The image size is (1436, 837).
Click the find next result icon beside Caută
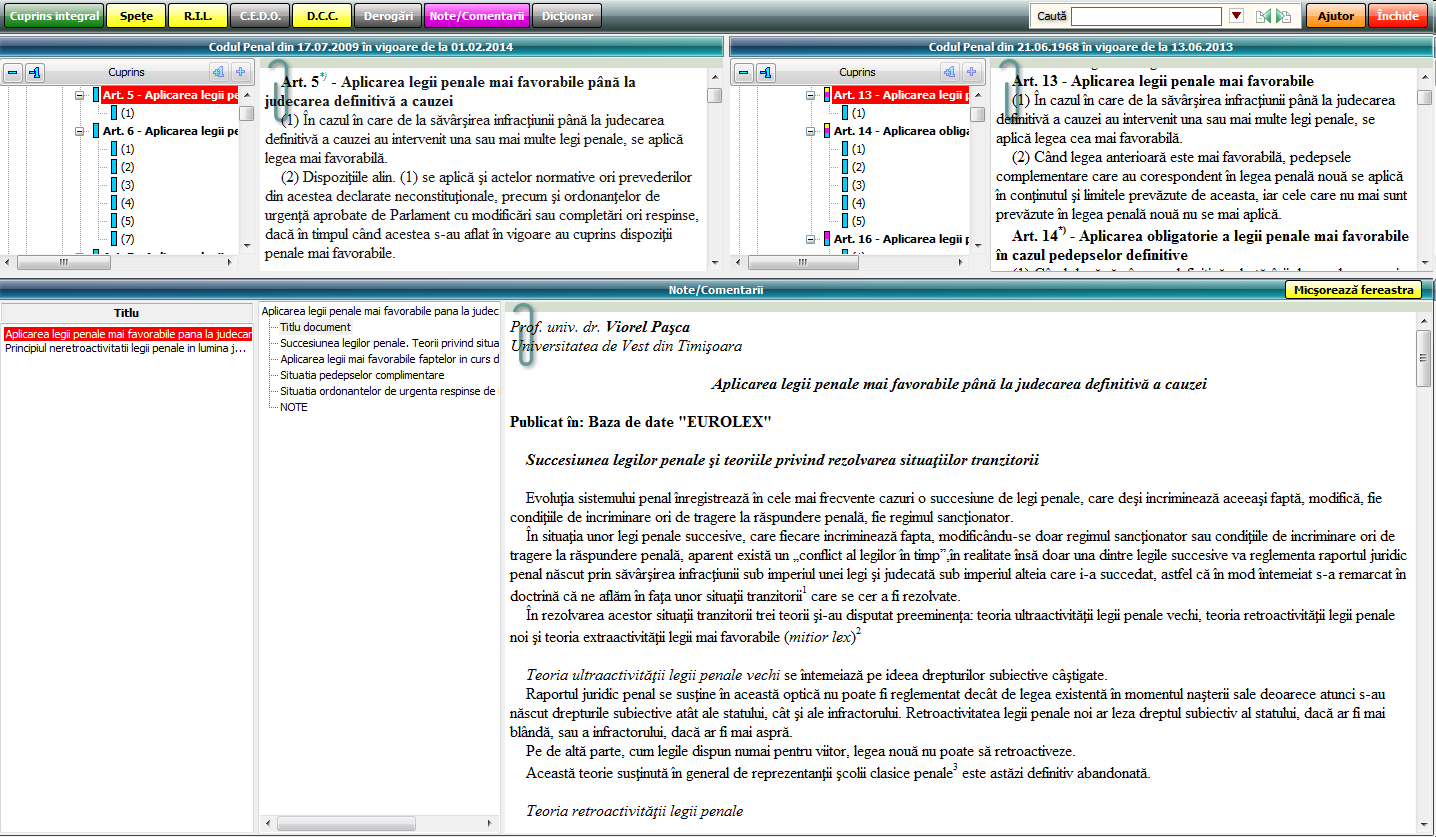click(1284, 16)
